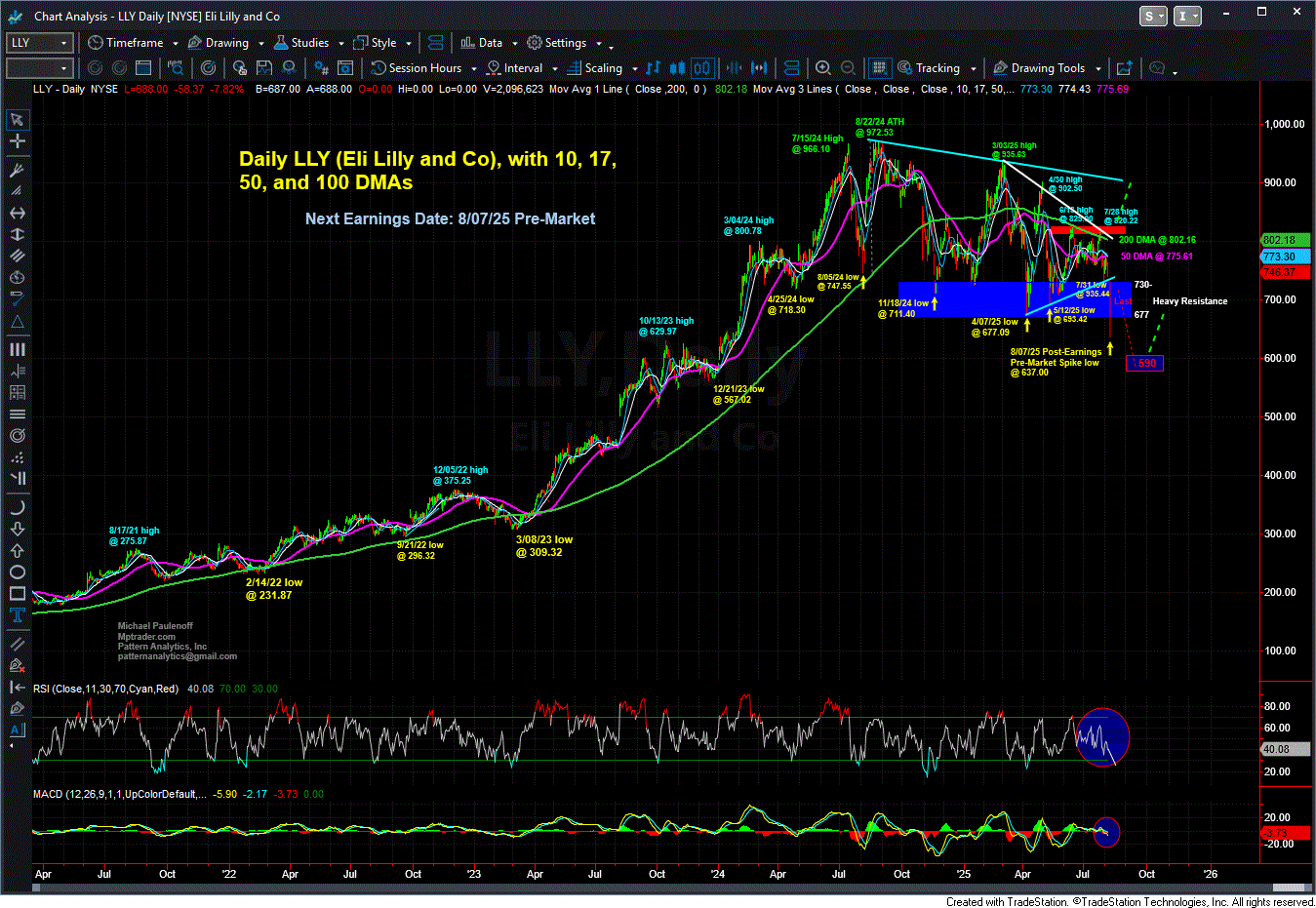Screen dimensions: 1316x908
Task: Select the pointer arrow drawing tool
Action: coord(18,120)
